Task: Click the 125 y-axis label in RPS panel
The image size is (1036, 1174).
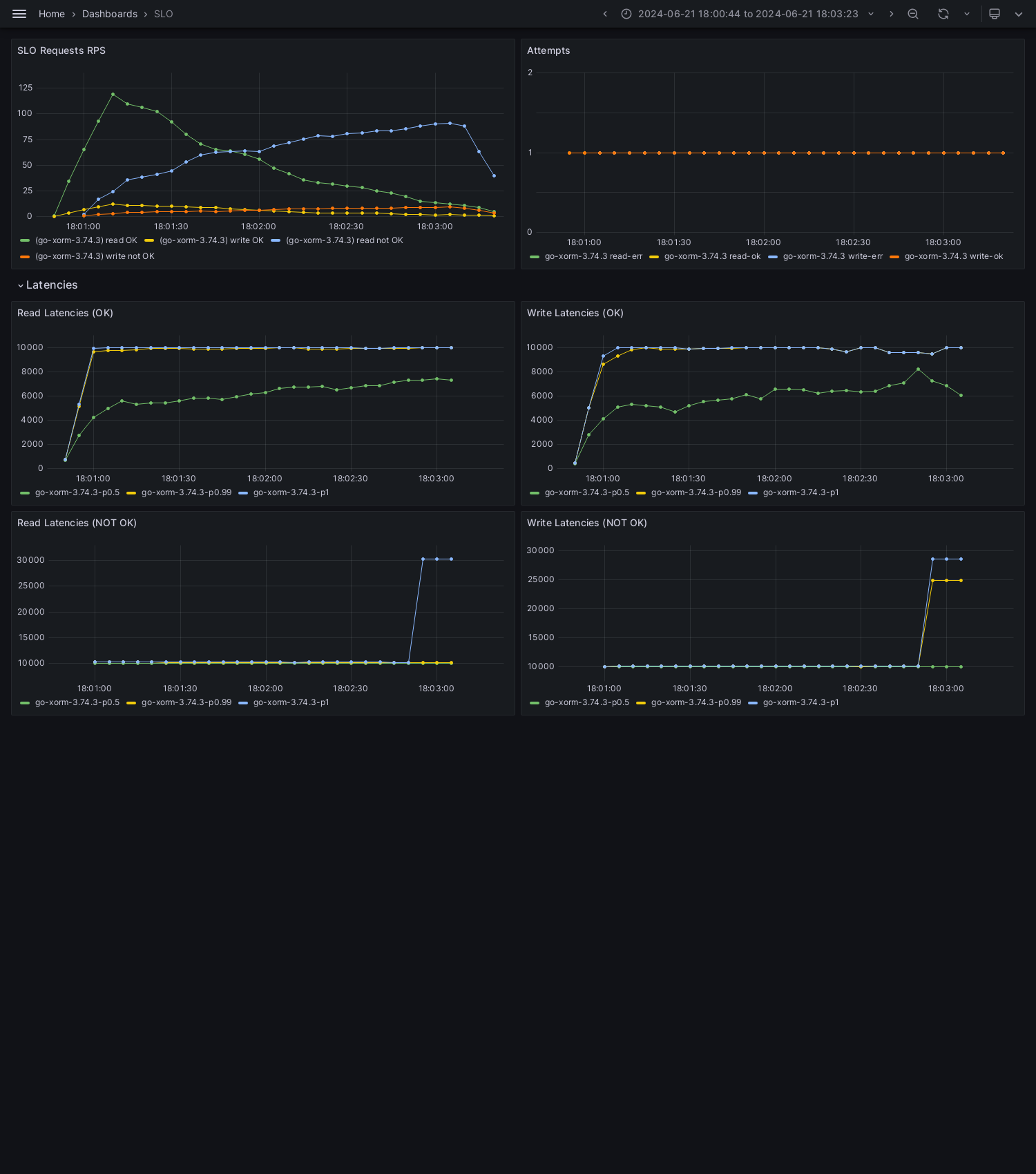Action: 26,88
